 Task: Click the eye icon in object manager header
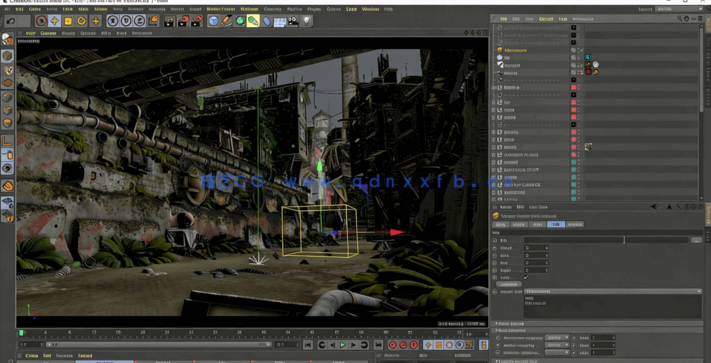693,19
